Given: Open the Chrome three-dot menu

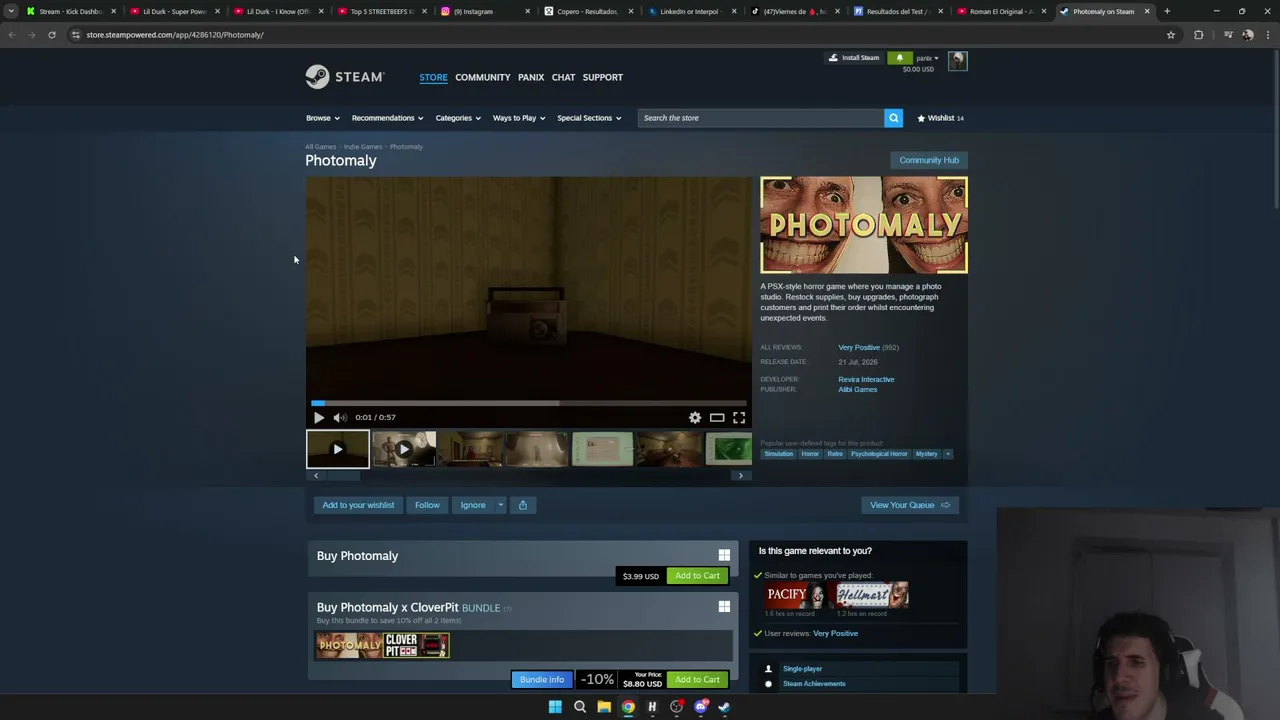Looking at the screenshot, I should click(1268, 35).
